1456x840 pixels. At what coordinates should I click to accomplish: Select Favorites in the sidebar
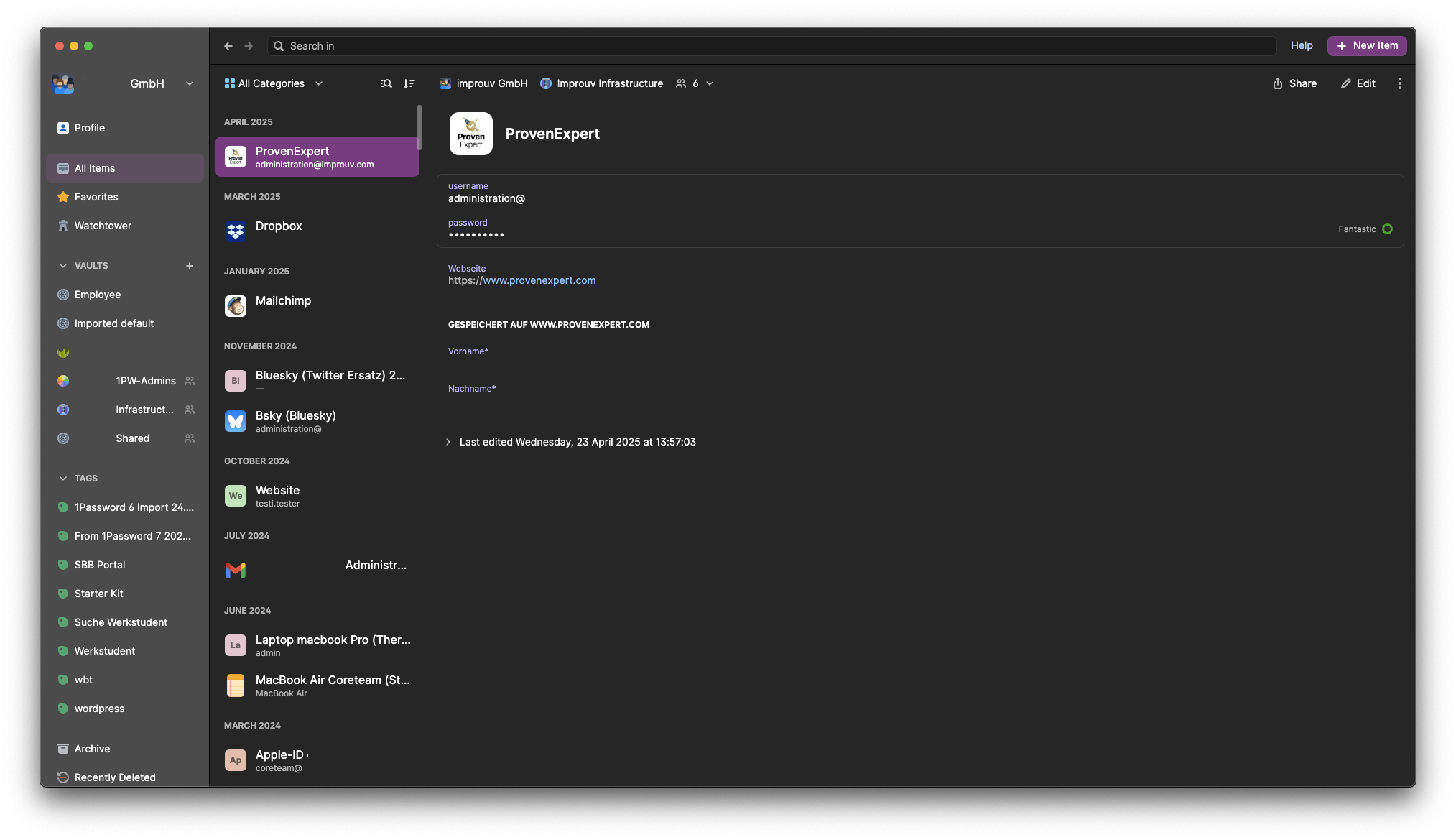pyautogui.click(x=96, y=197)
